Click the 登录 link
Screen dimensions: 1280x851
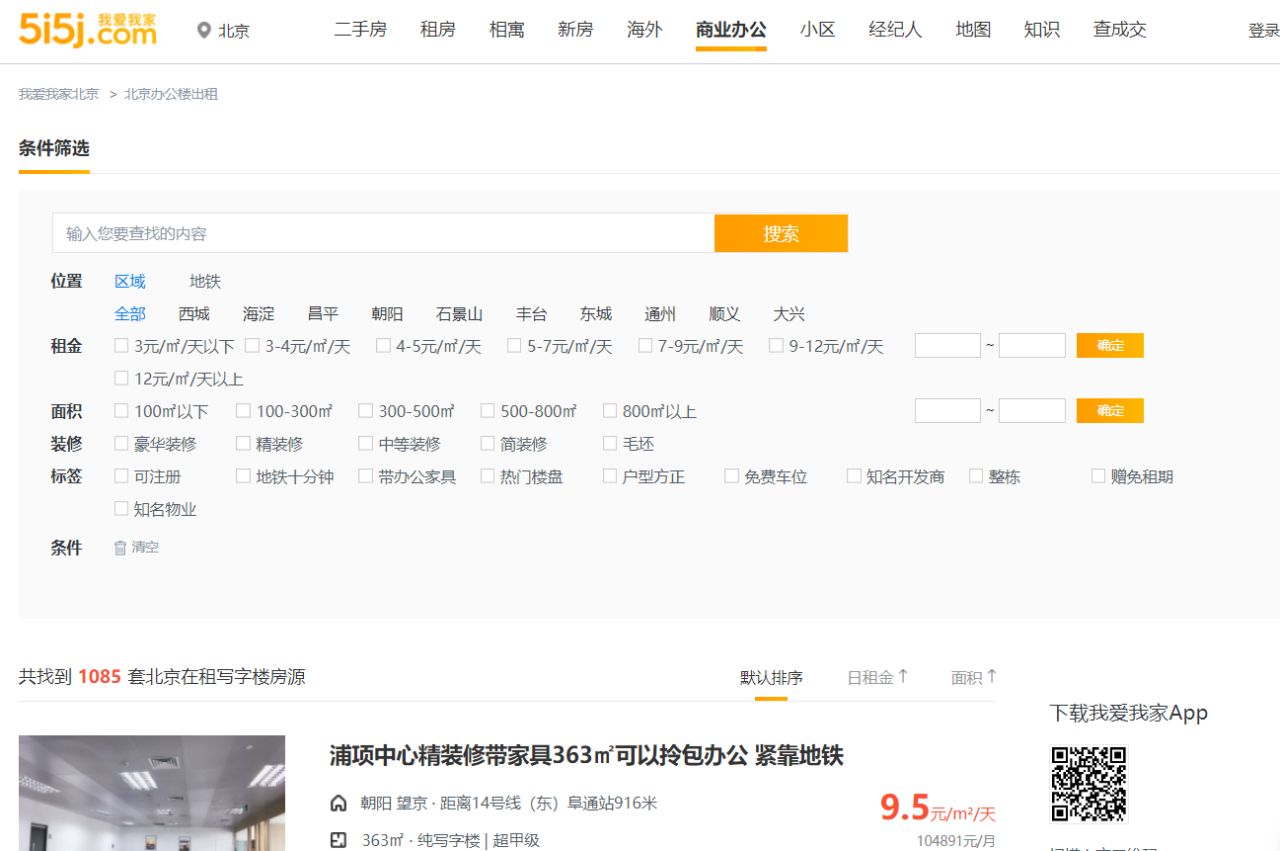1264,31
